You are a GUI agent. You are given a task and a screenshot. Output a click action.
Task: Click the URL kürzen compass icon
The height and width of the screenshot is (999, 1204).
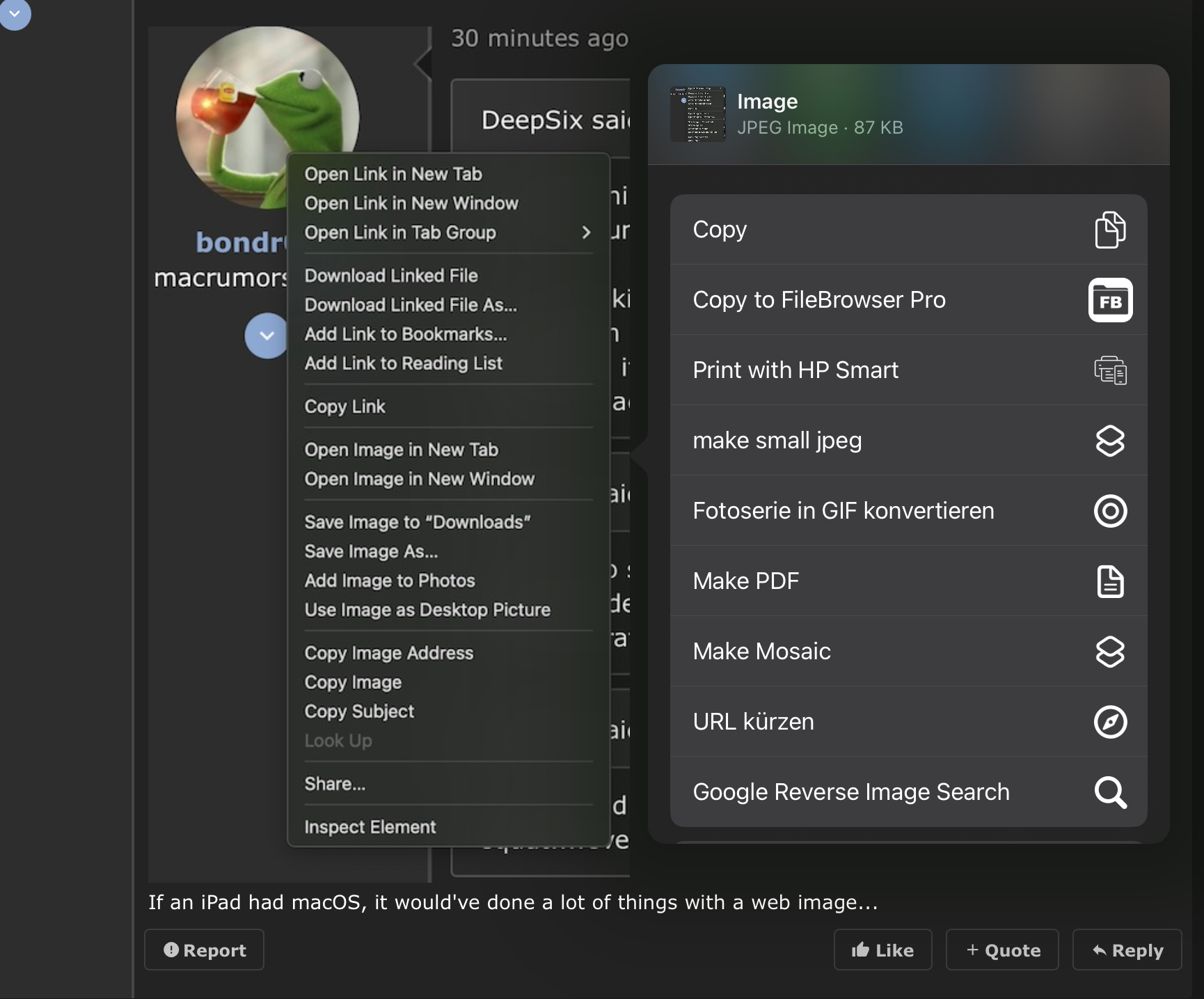point(1110,722)
